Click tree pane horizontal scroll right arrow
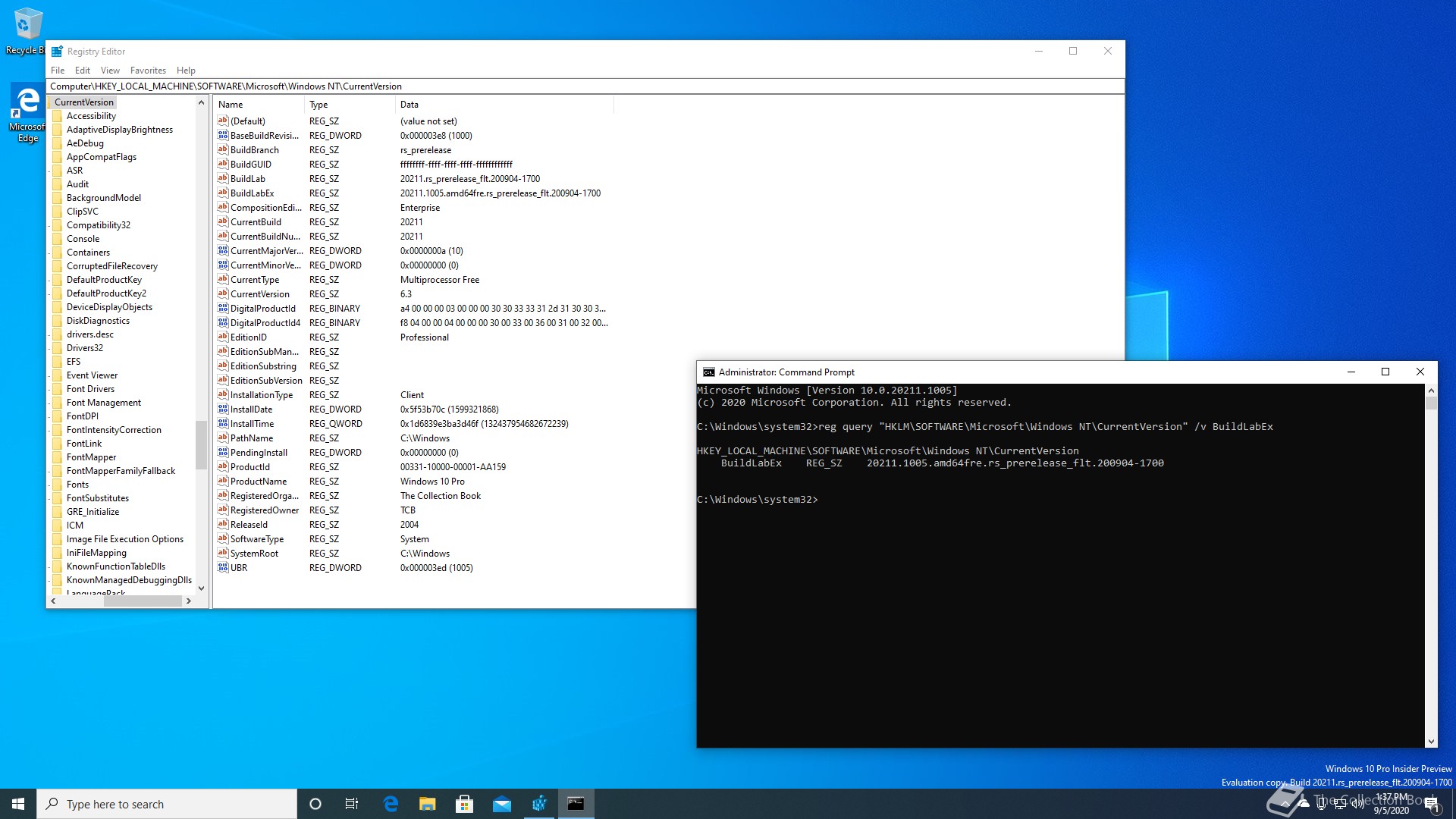 189,601
